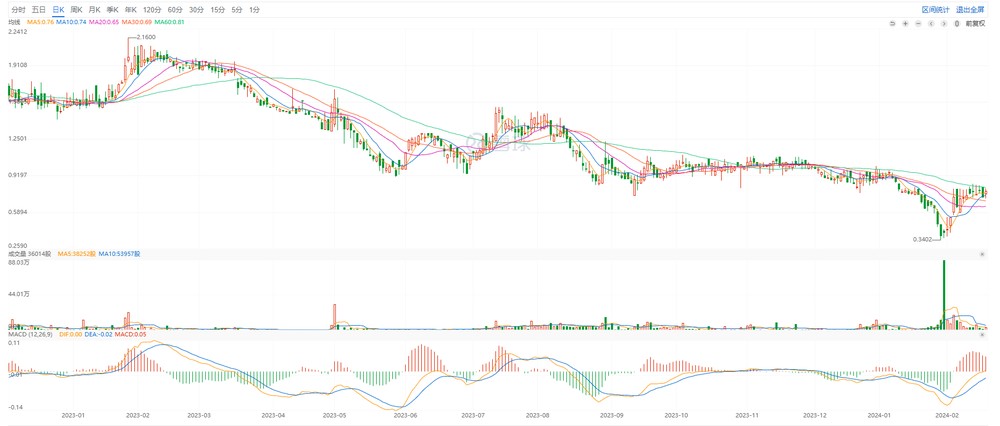Click the 区间统计 link
The height and width of the screenshot is (426, 1000).
(936, 9)
